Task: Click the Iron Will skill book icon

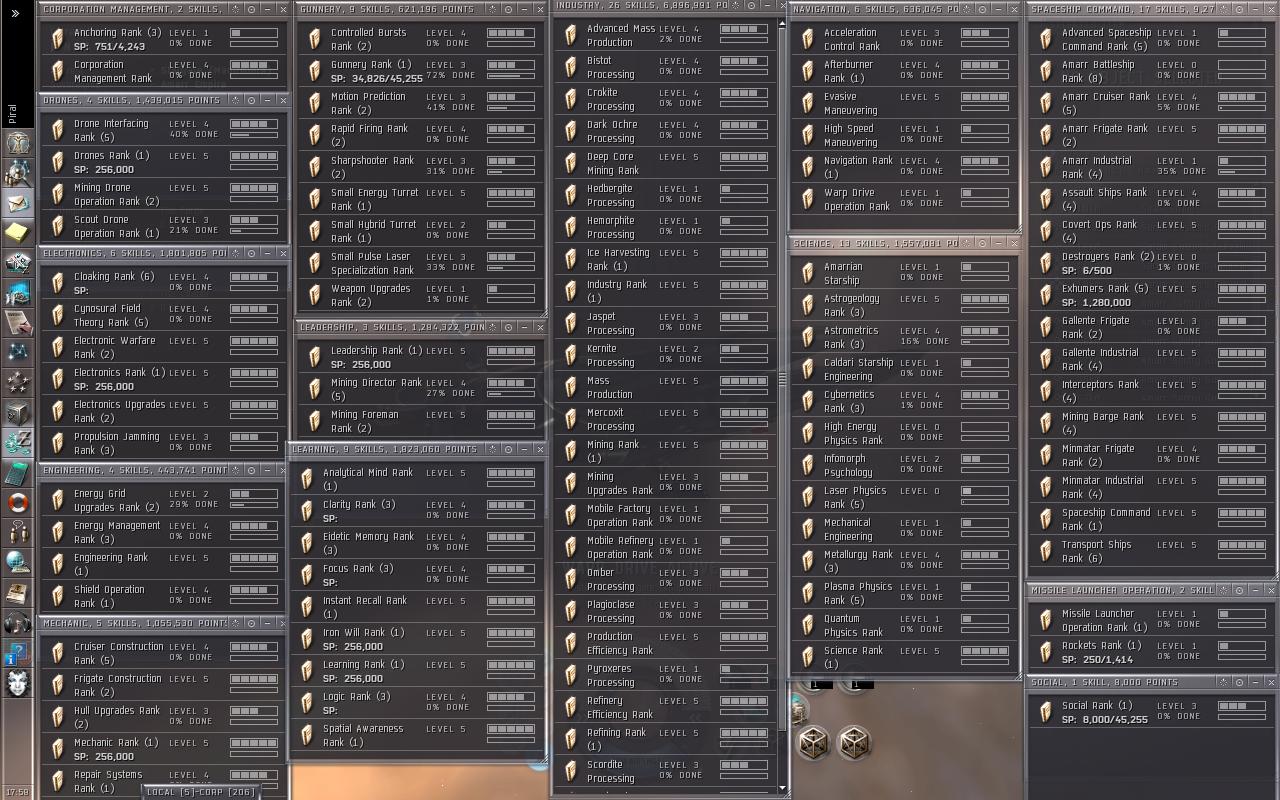Action: click(307, 639)
